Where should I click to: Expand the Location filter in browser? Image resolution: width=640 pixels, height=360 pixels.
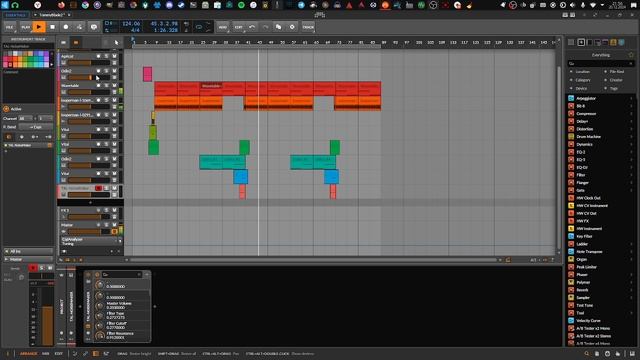(x=582, y=71)
